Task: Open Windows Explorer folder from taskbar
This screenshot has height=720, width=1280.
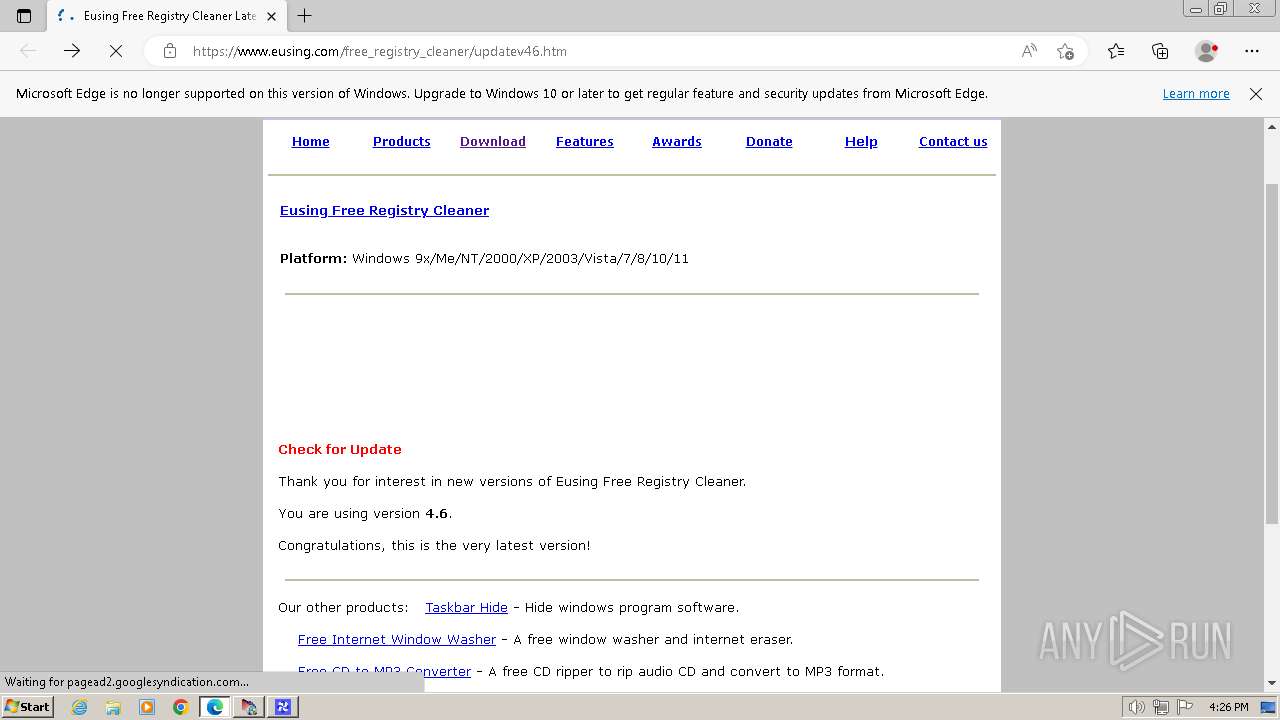Action: click(x=113, y=707)
